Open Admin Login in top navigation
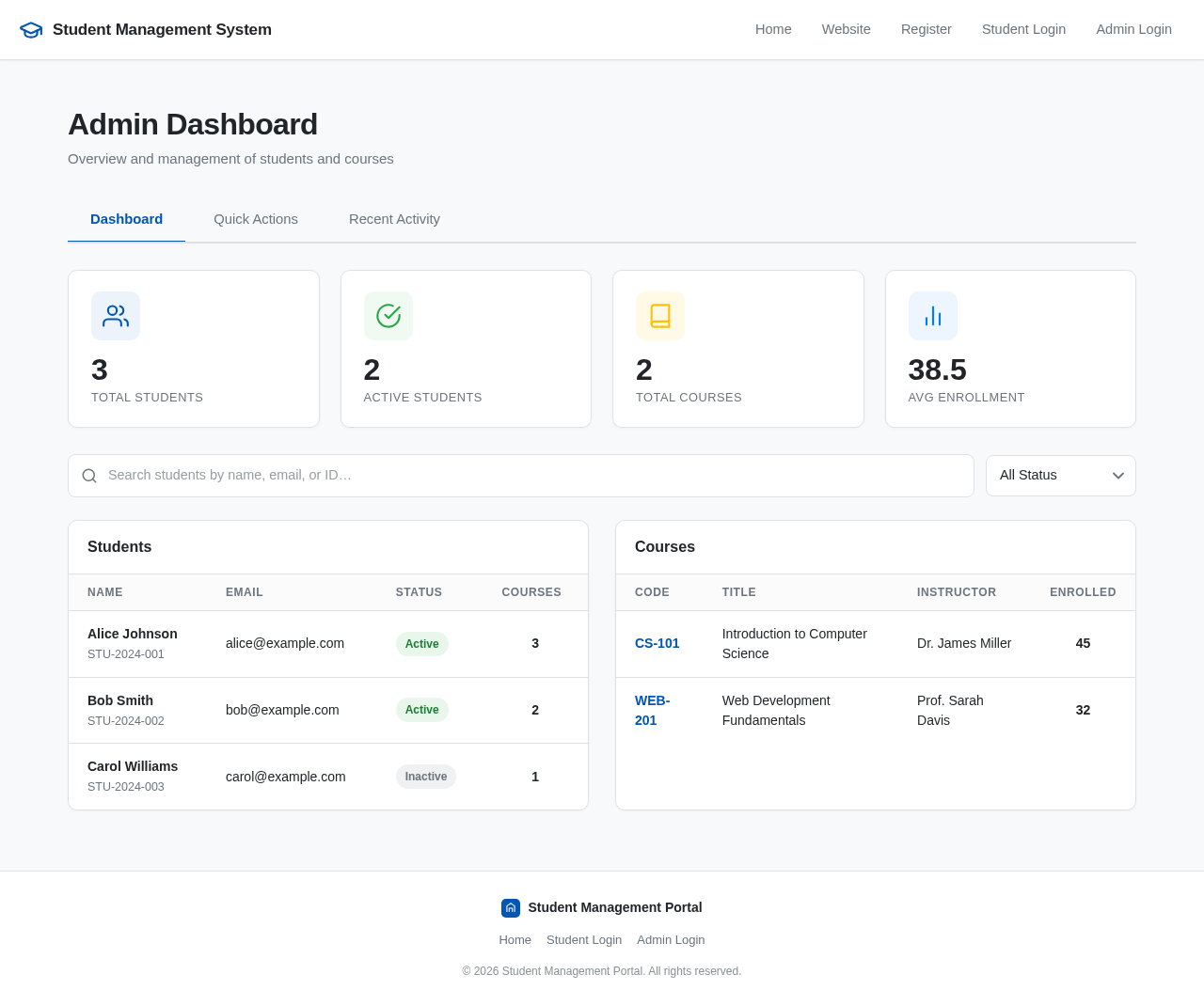This screenshot has height=1006, width=1204. coord(1133,29)
